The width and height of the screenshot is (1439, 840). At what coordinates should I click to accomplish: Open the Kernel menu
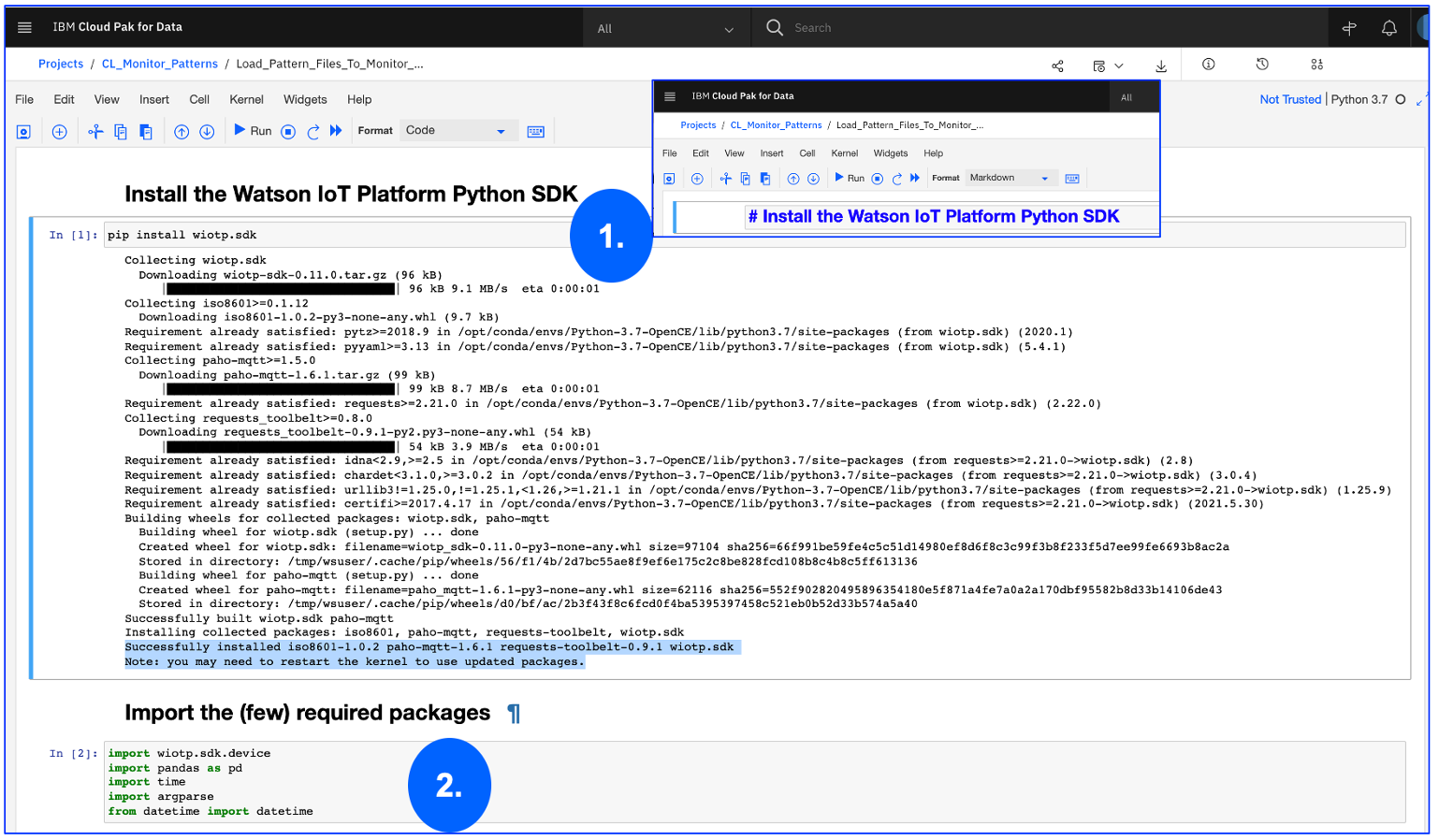(x=246, y=99)
